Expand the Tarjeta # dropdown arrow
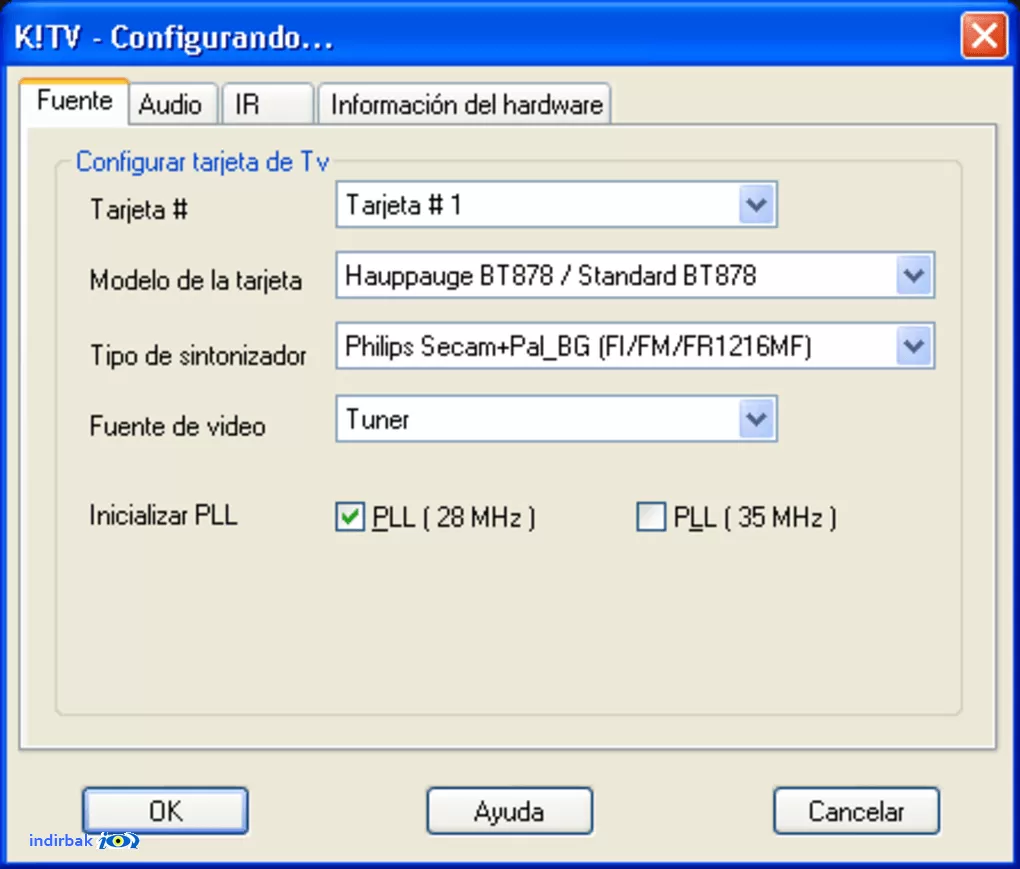The image size is (1020, 869). click(x=756, y=205)
